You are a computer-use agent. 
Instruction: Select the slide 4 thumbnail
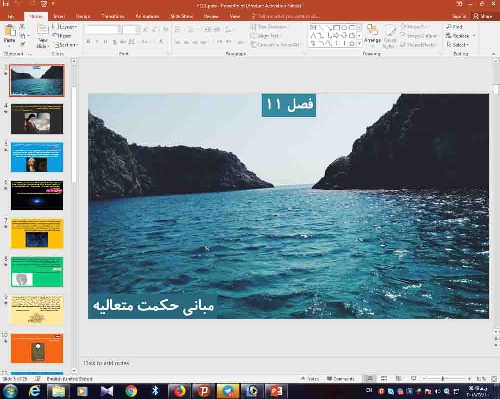click(x=37, y=119)
